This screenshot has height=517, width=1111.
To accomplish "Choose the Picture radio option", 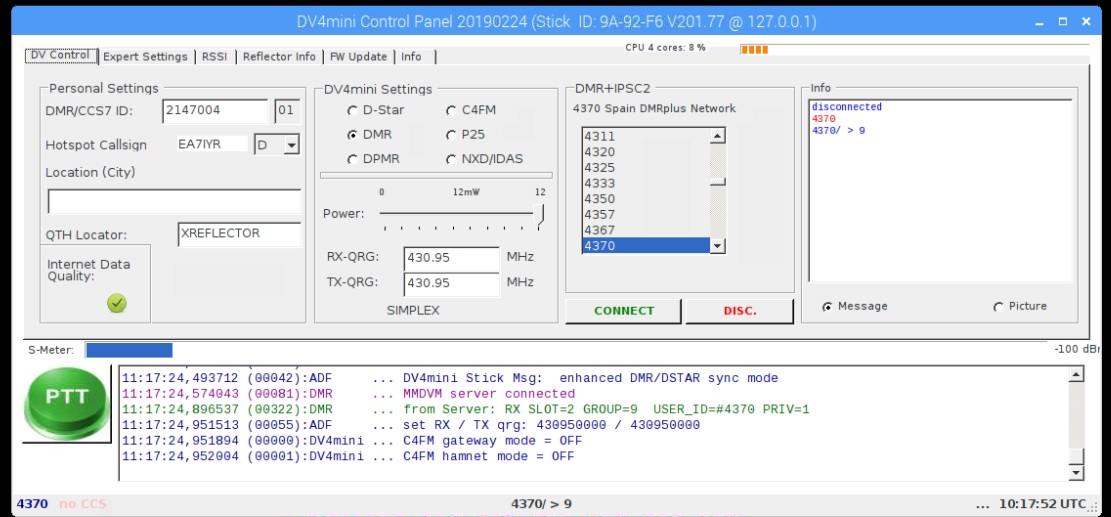I will click(999, 307).
